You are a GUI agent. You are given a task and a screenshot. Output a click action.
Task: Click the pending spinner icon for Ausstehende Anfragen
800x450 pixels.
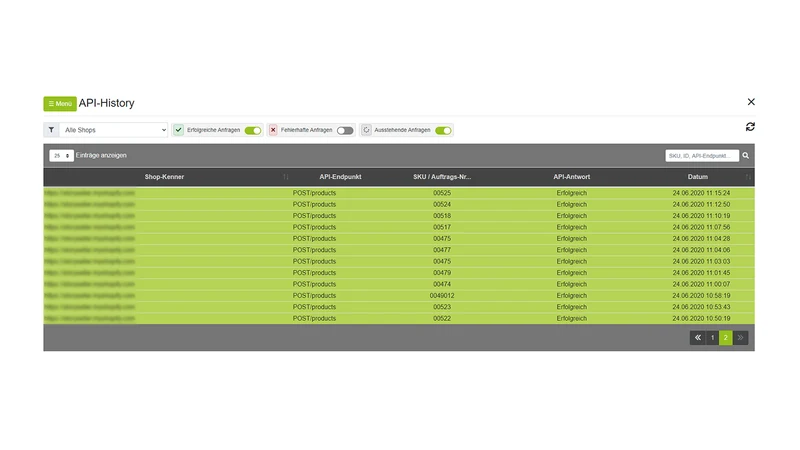366,130
